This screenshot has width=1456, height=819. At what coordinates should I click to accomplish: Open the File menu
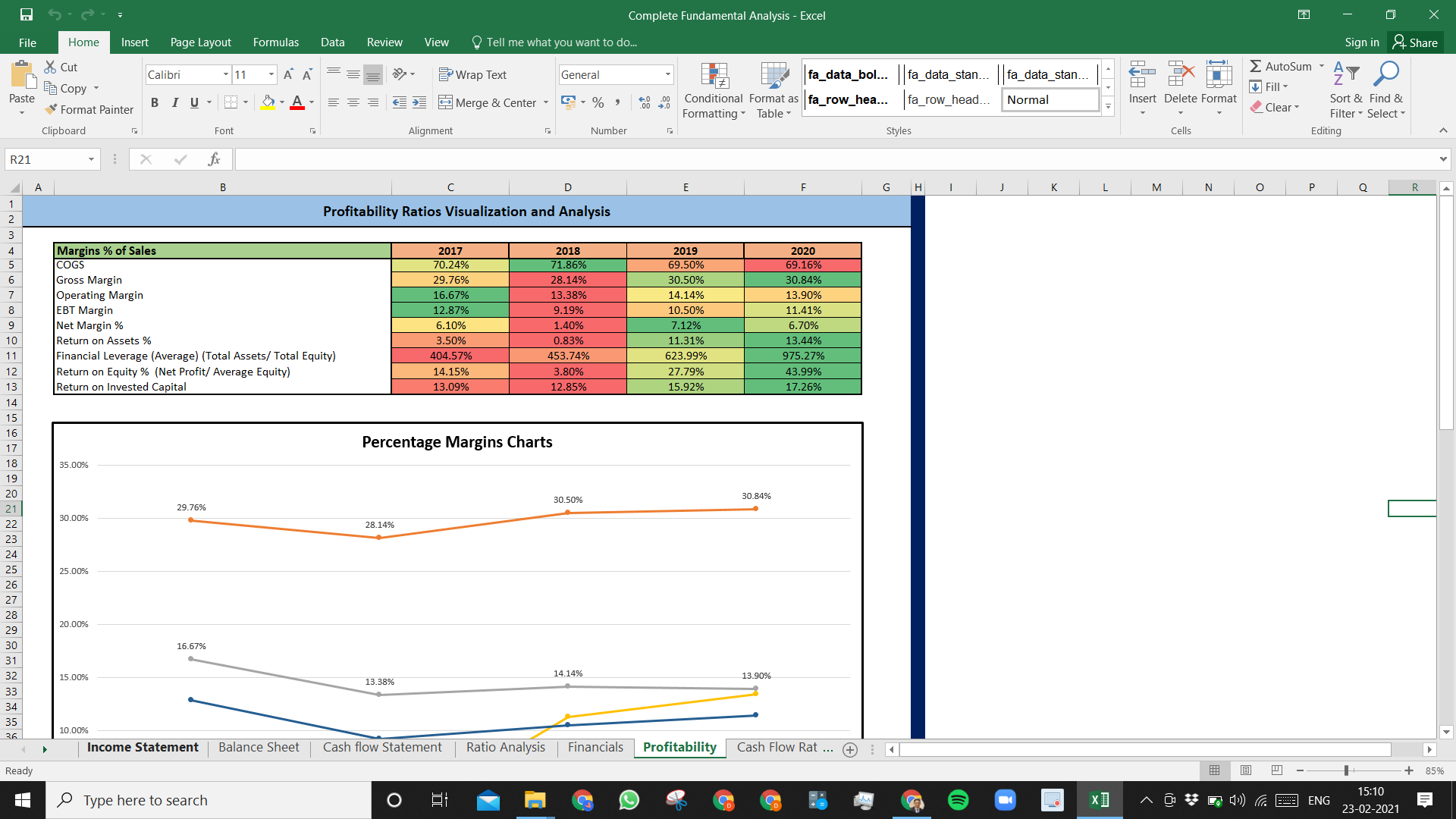(27, 42)
